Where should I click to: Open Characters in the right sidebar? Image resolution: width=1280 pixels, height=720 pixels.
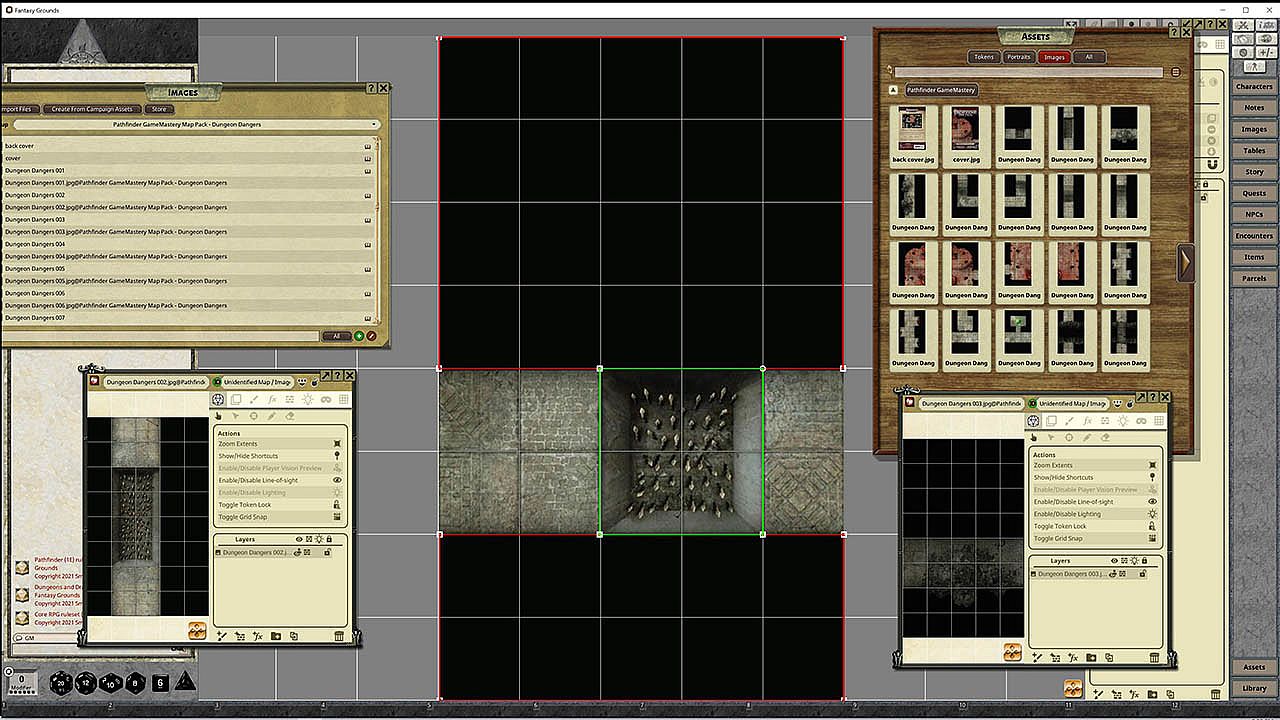pos(1254,87)
